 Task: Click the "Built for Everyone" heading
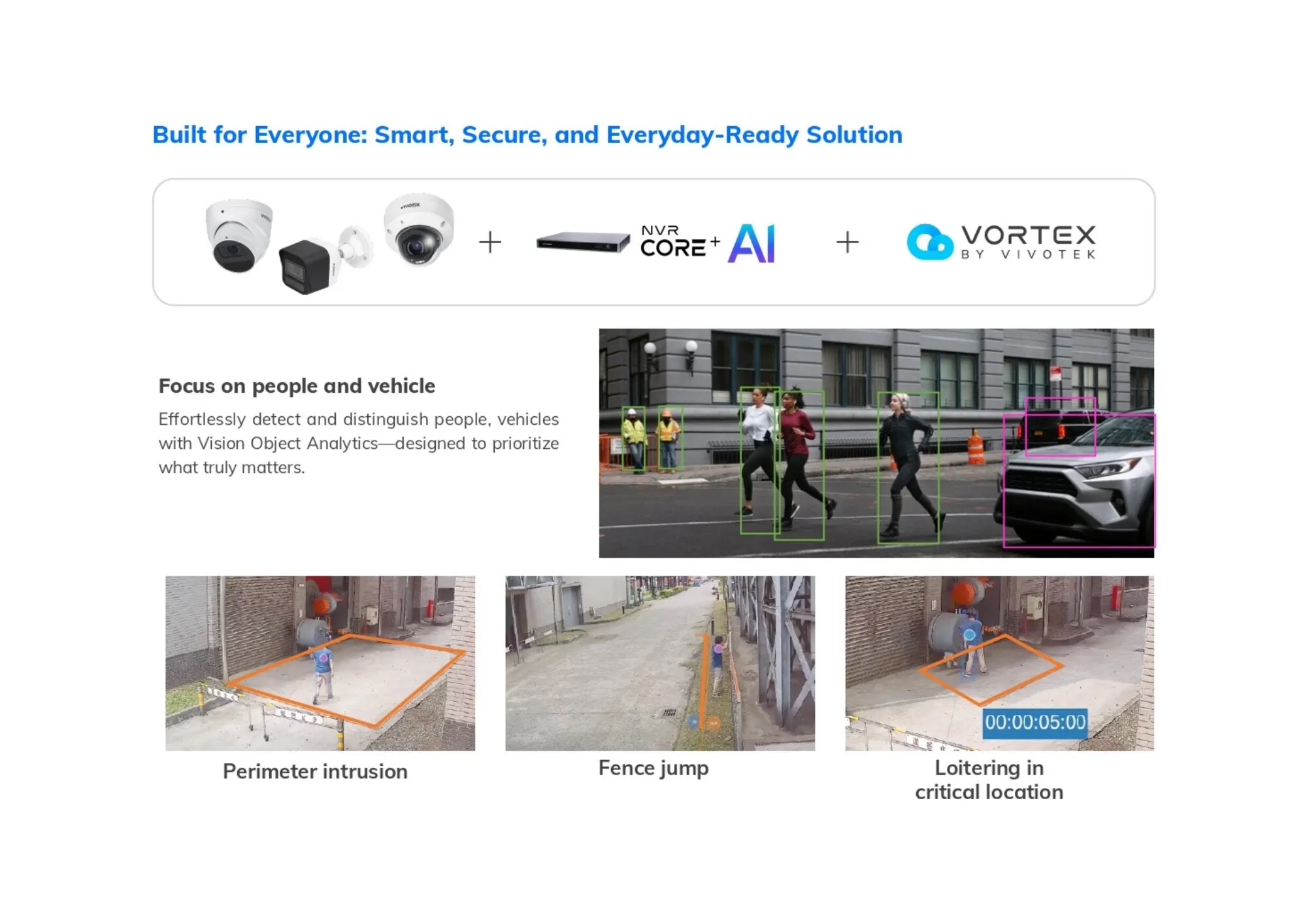527,135
